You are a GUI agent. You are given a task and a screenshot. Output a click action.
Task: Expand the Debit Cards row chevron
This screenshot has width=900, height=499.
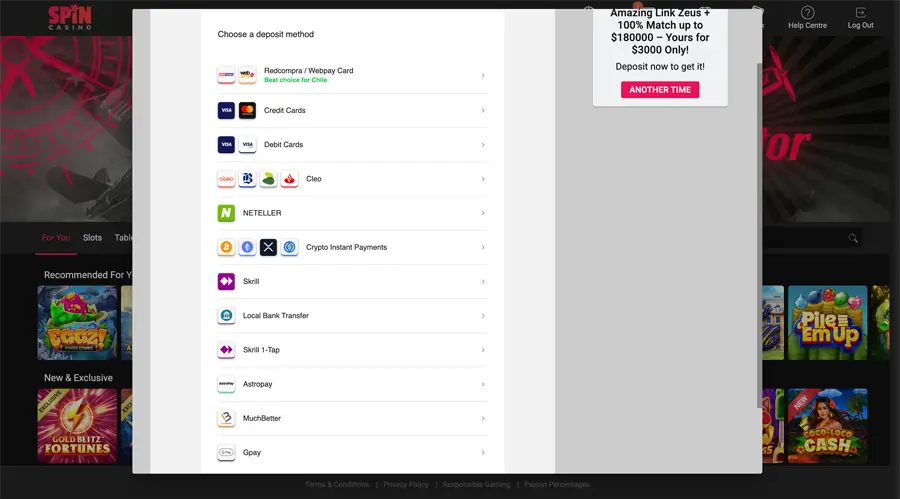click(483, 145)
